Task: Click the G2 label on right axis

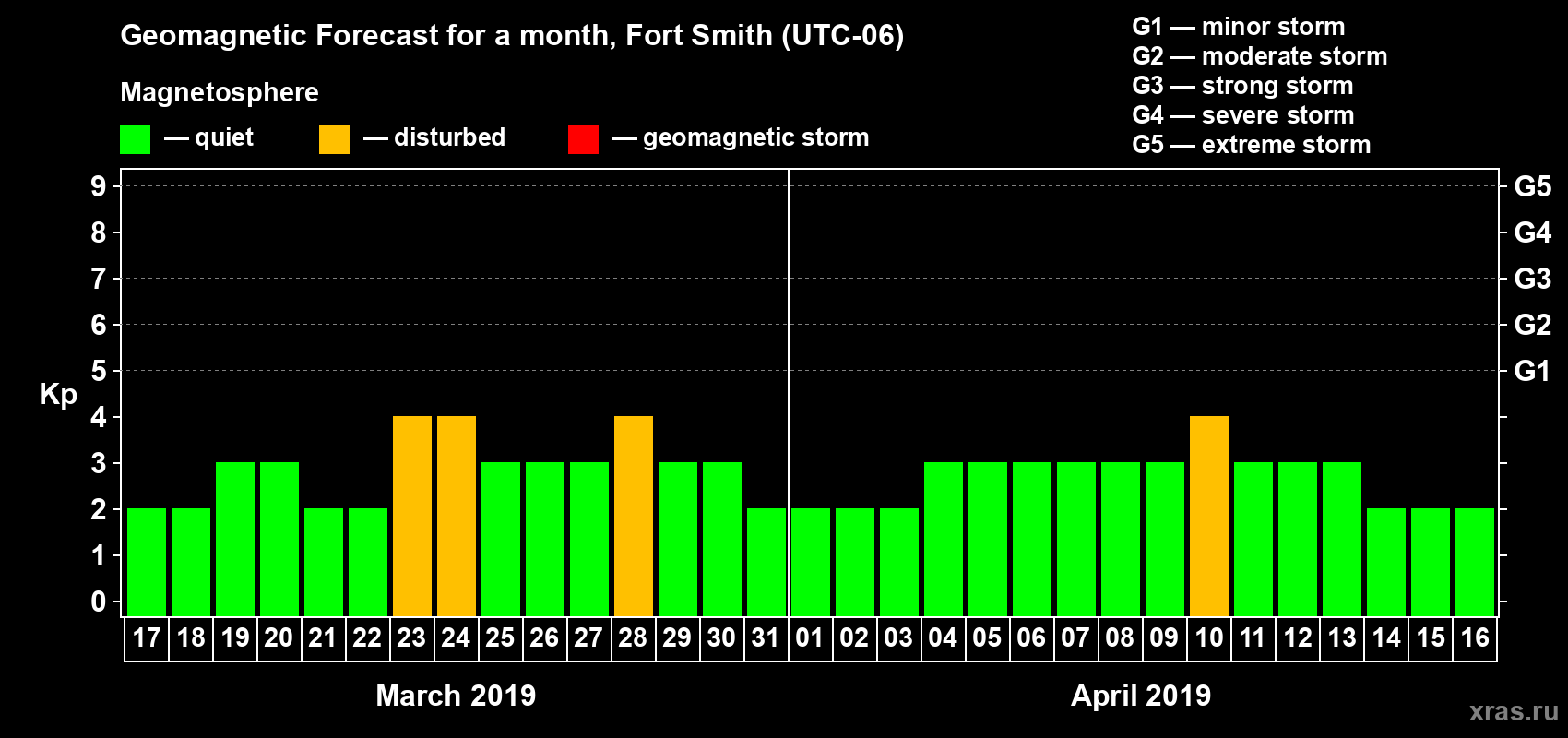Action: (x=1533, y=325)
